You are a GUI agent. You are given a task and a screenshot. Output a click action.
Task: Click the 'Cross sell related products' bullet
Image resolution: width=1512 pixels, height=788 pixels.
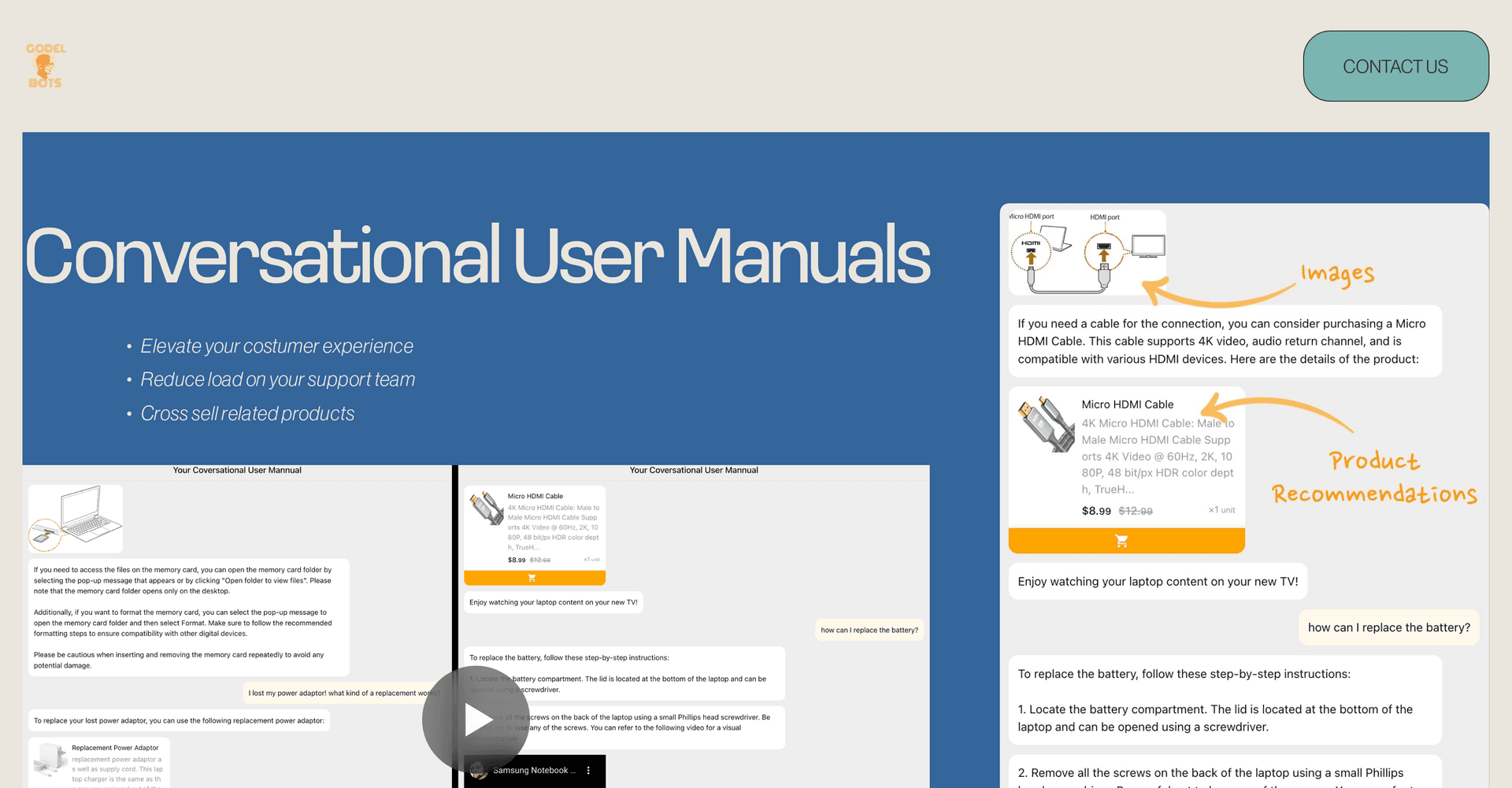point(247,413)
